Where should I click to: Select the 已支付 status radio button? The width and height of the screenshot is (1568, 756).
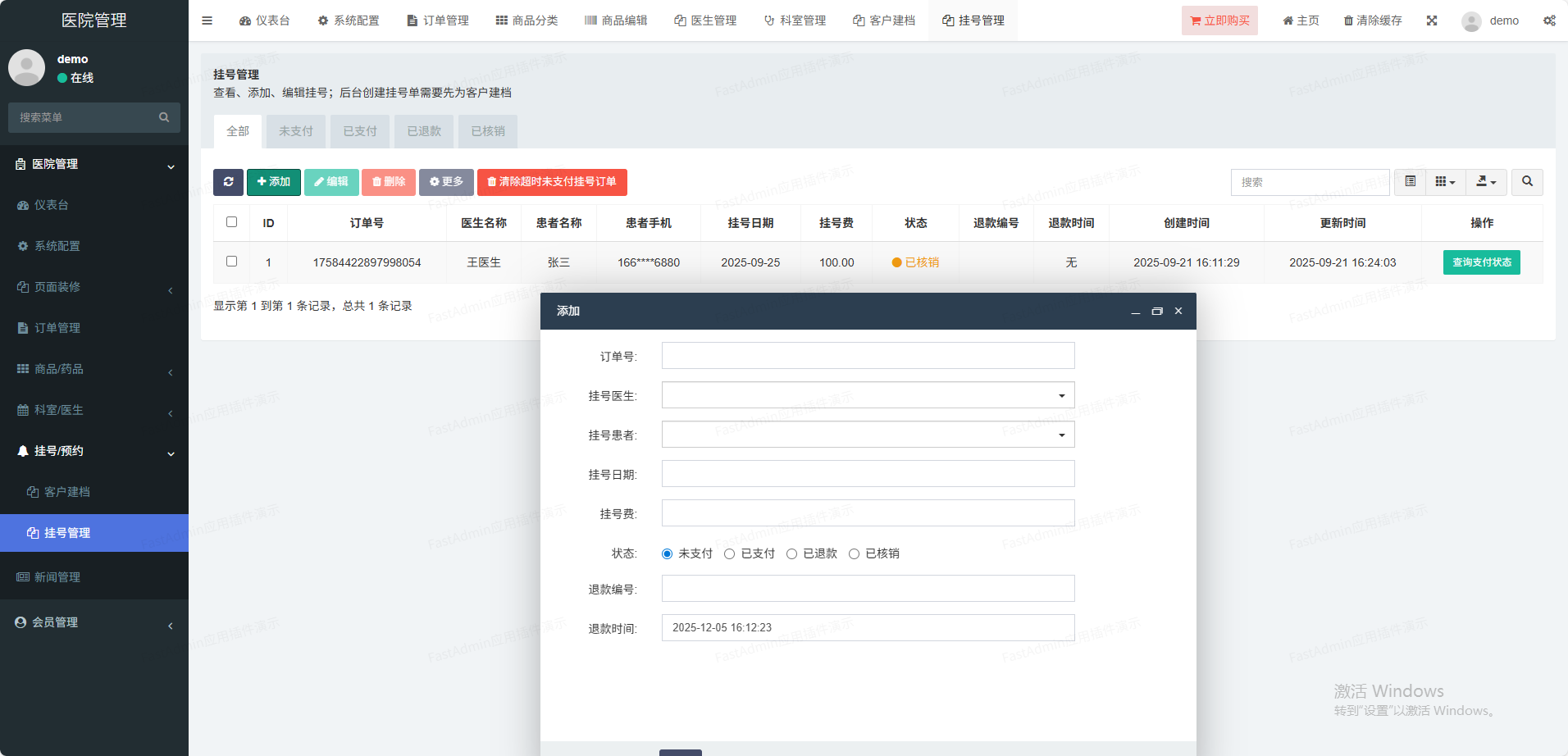730,554
